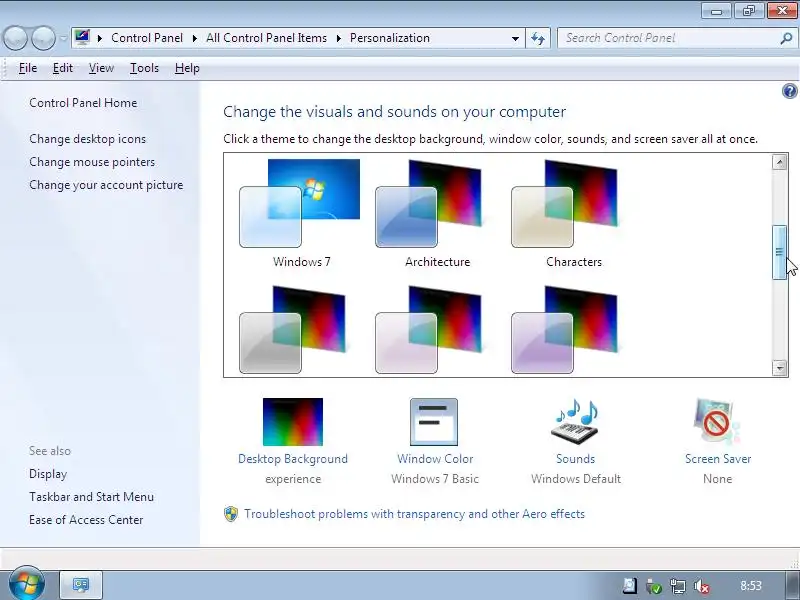The image size is (800, 600).
Task: Click the theme list scroll down arrow
Action: 779,367
